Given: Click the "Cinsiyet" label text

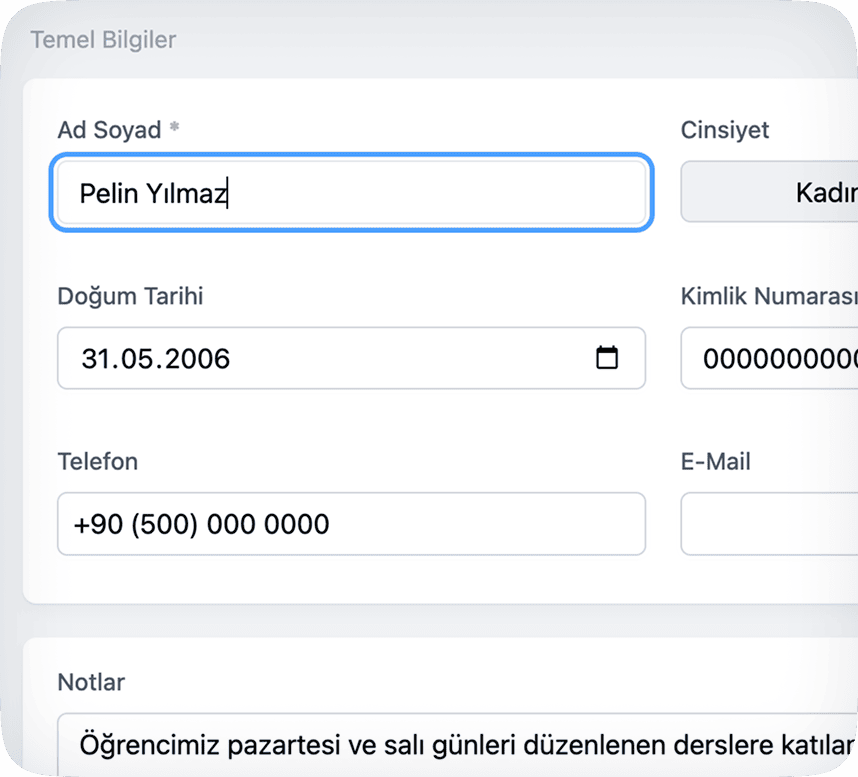Looking at the screenshot, I should click(724, 129).
